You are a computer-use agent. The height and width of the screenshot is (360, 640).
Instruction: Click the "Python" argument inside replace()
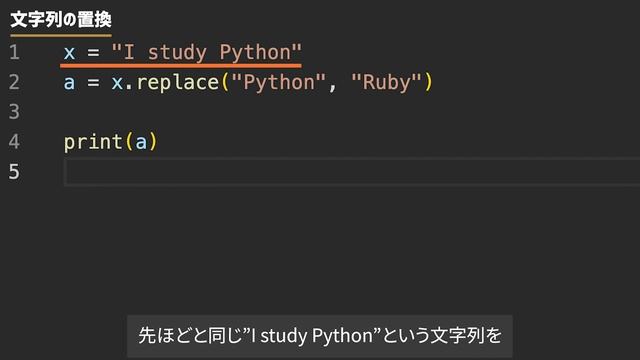click(279, 82)
